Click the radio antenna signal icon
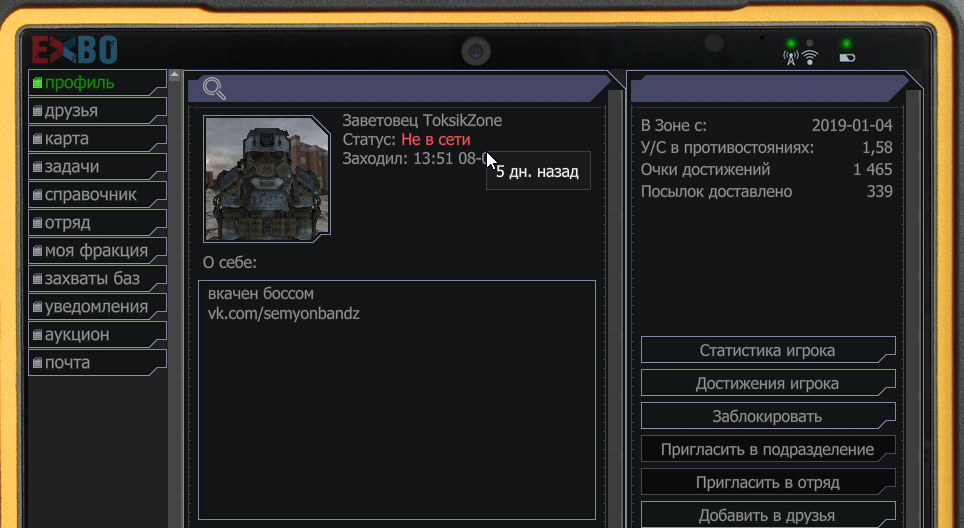Image resolution: width=964 pixels, height=528 pixels. point(791,58)
